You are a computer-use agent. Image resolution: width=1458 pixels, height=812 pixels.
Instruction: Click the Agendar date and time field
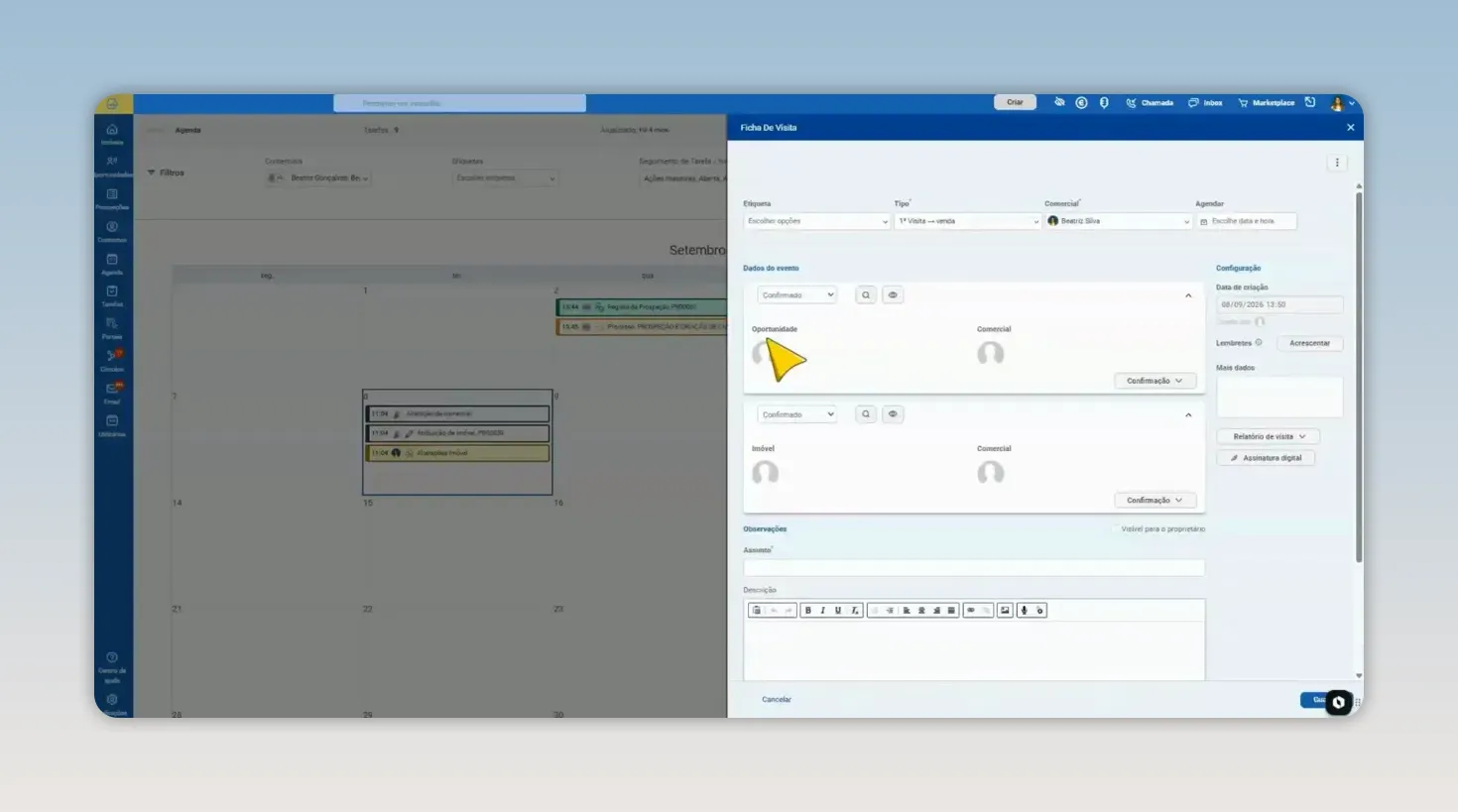1246,222
